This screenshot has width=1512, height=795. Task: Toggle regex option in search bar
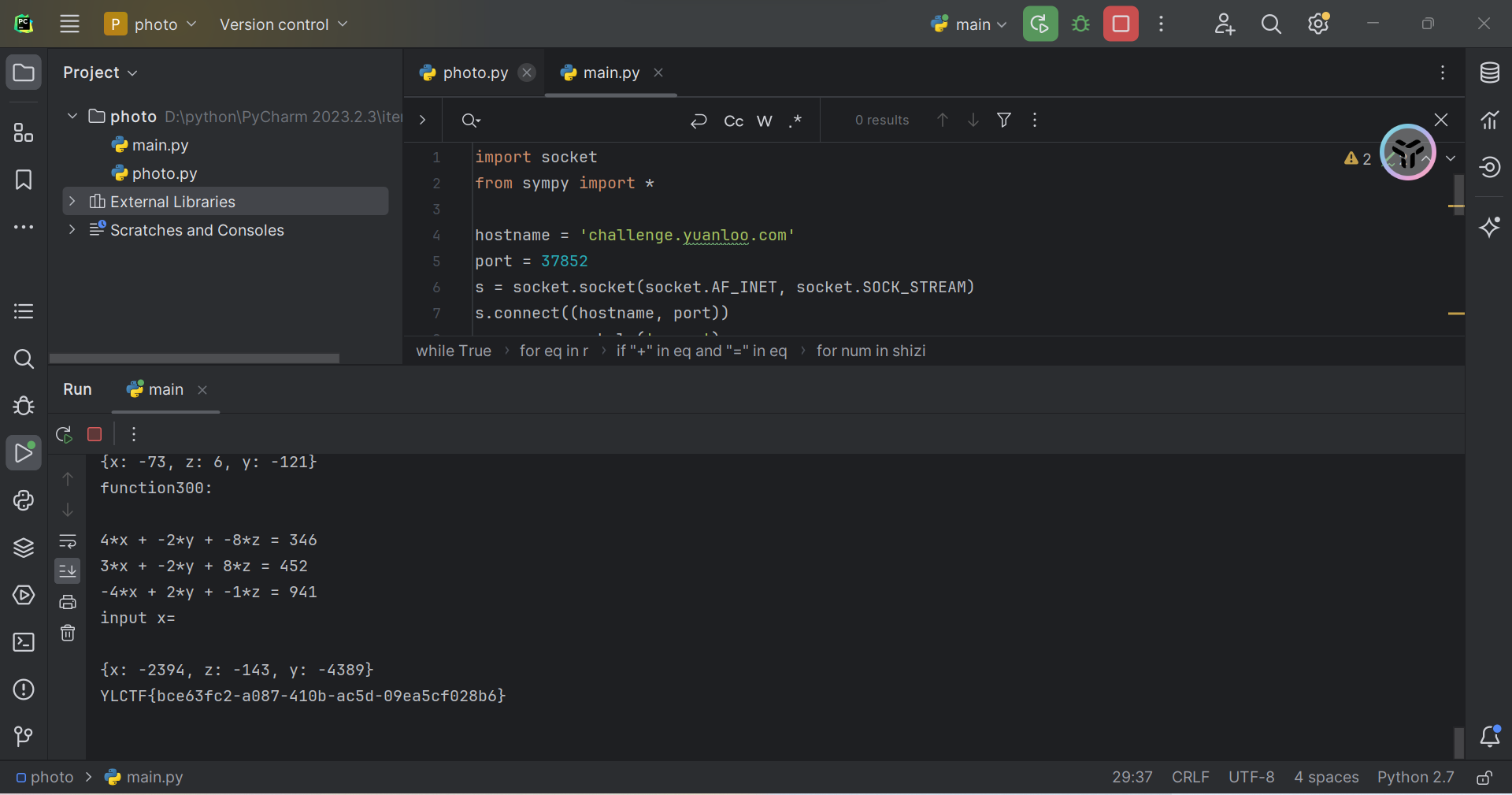(x=795, y=121)
